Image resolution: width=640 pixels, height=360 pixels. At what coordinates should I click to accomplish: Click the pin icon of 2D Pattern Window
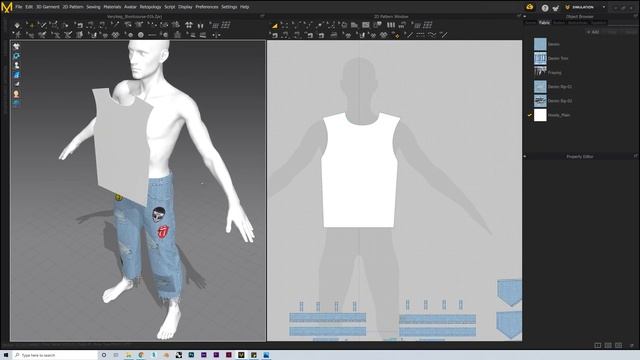[519, 16]
